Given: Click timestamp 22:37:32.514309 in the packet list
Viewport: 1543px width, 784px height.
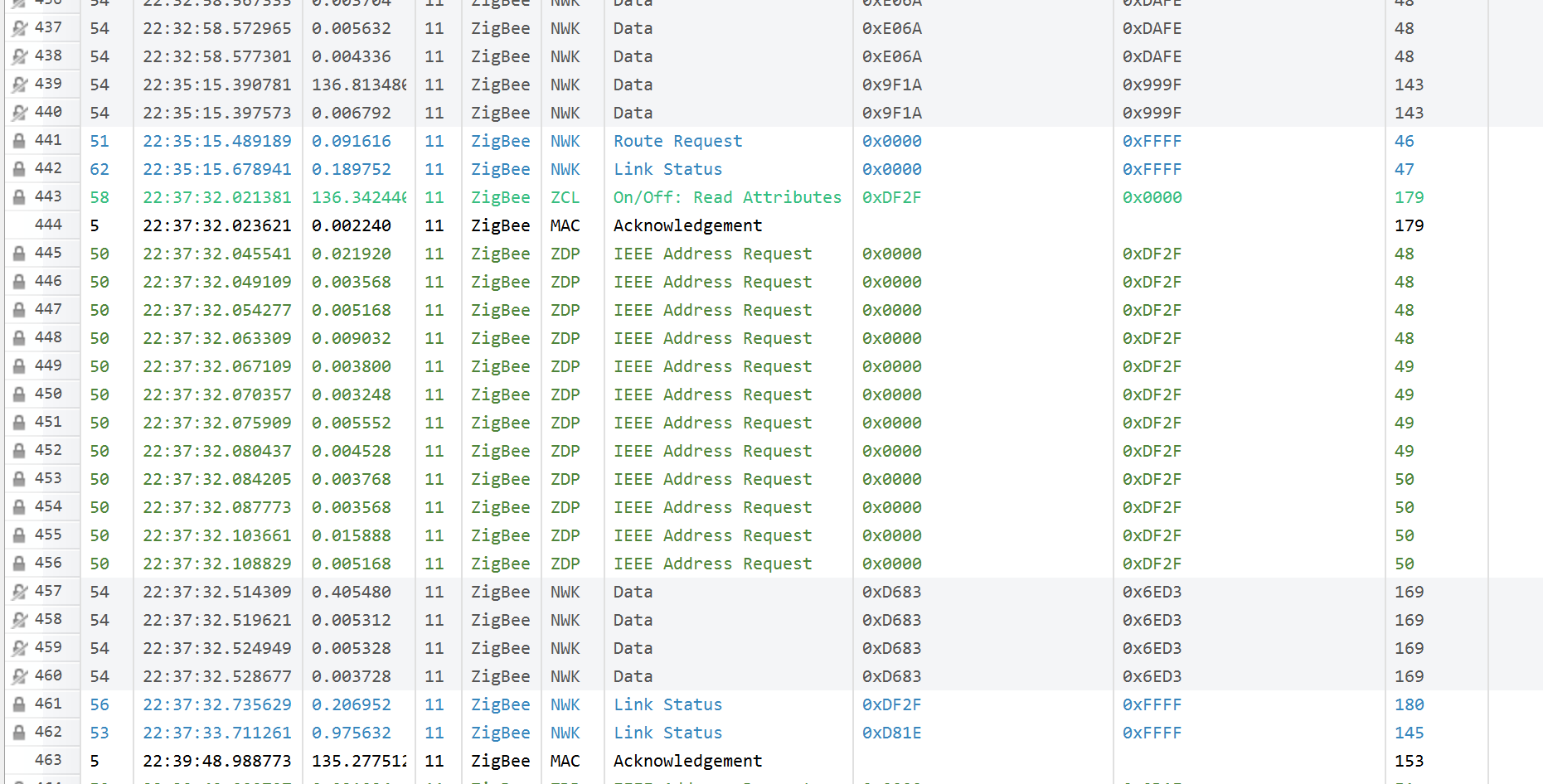Looking at the screenshot, I should click(216, 593).
